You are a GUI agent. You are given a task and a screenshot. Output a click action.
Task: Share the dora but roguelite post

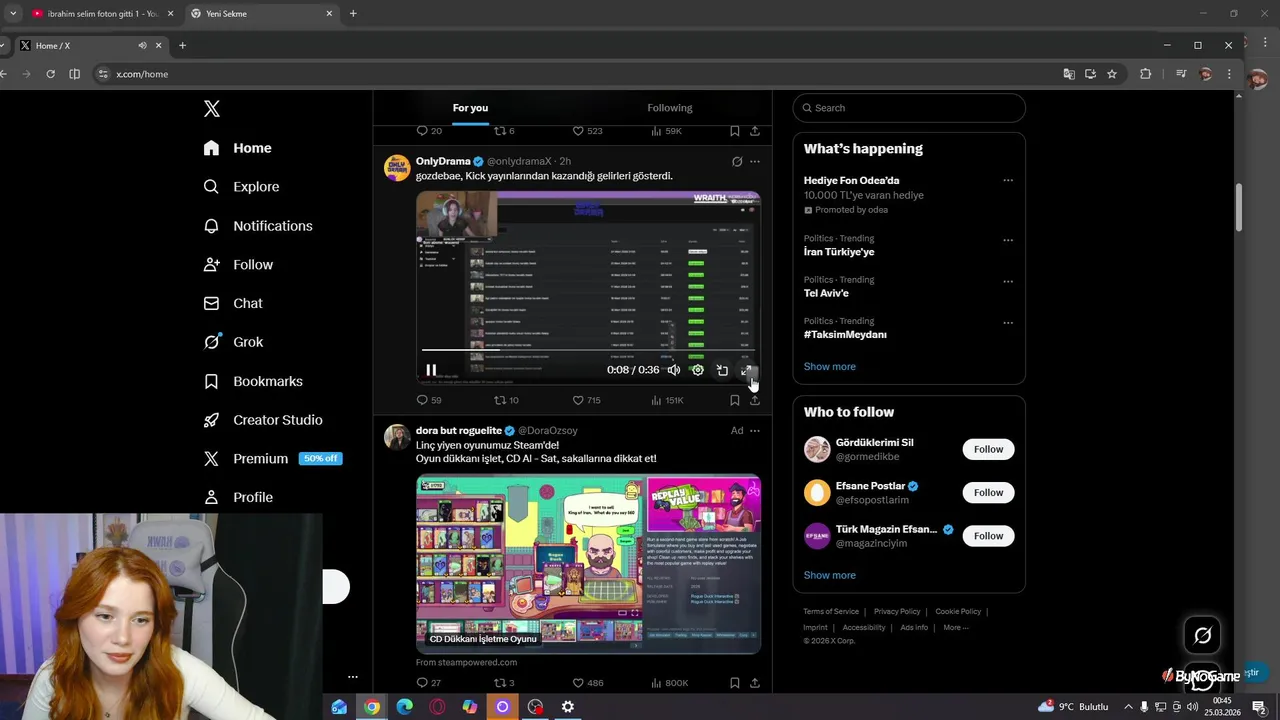(755, 683)
